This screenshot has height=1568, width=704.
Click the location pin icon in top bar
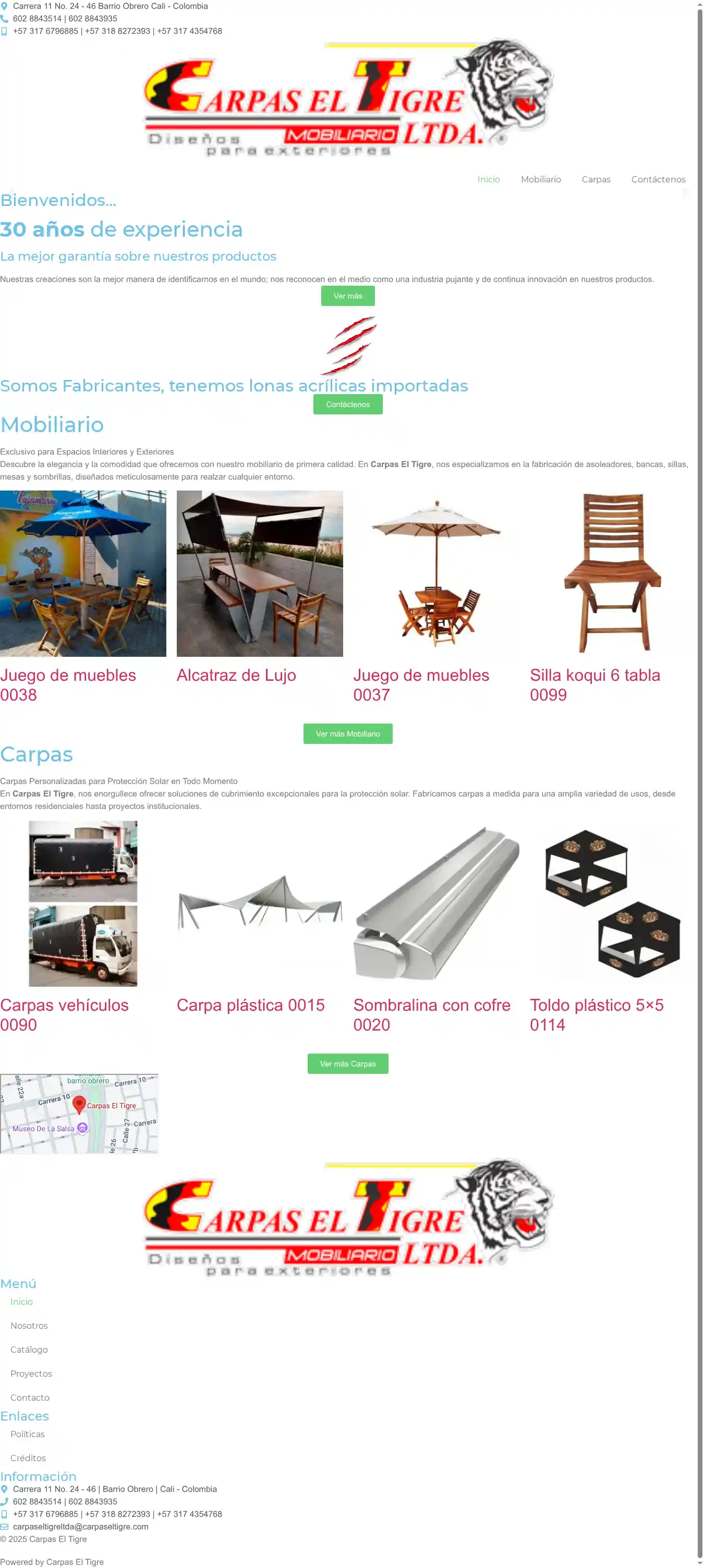[4, 6]
